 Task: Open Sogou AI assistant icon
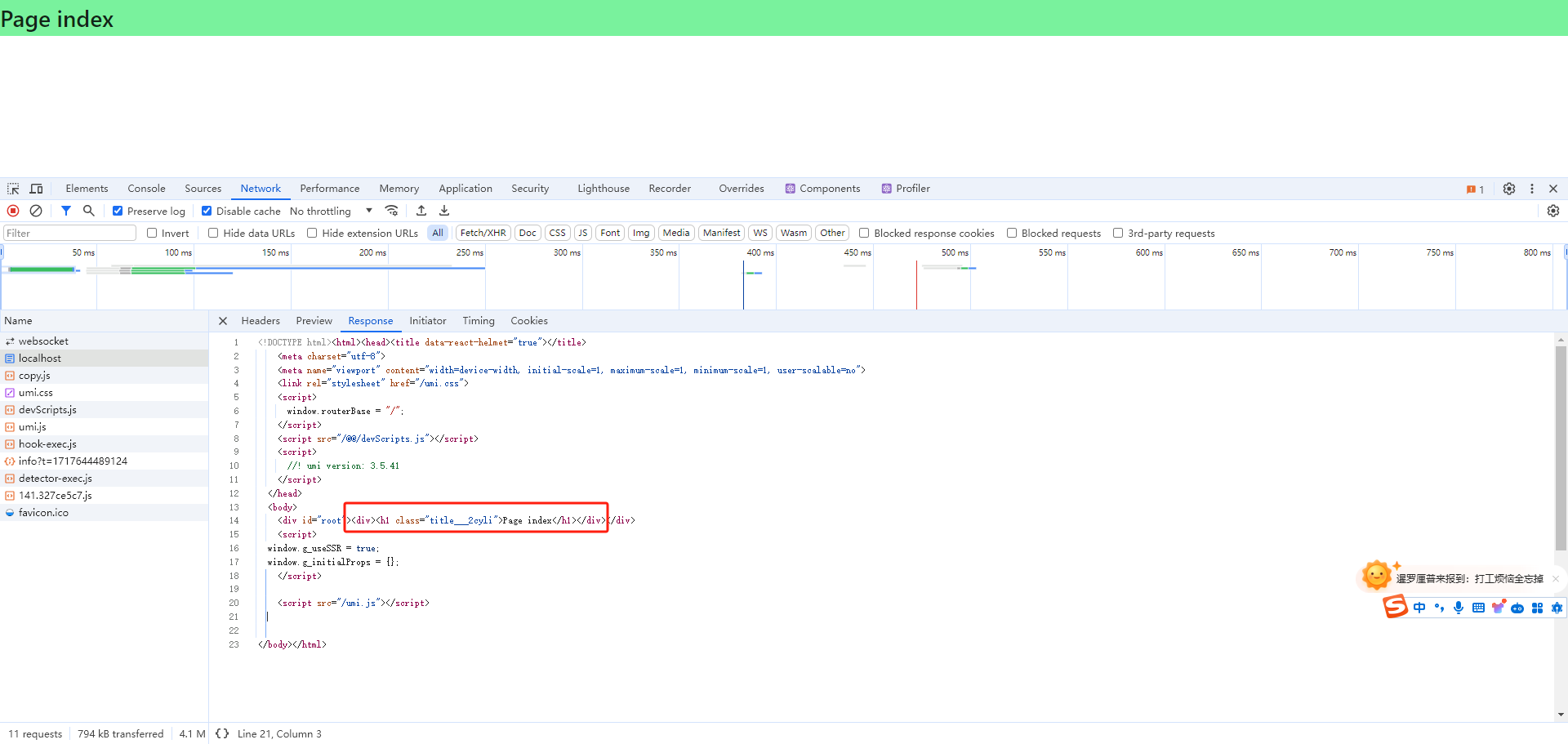pyautogui.click(x=1557, y=608)
